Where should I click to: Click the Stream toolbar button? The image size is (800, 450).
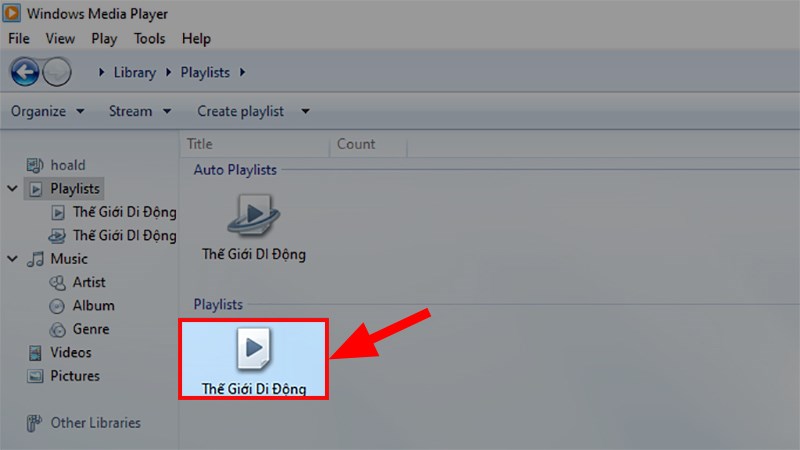point(130,111)
